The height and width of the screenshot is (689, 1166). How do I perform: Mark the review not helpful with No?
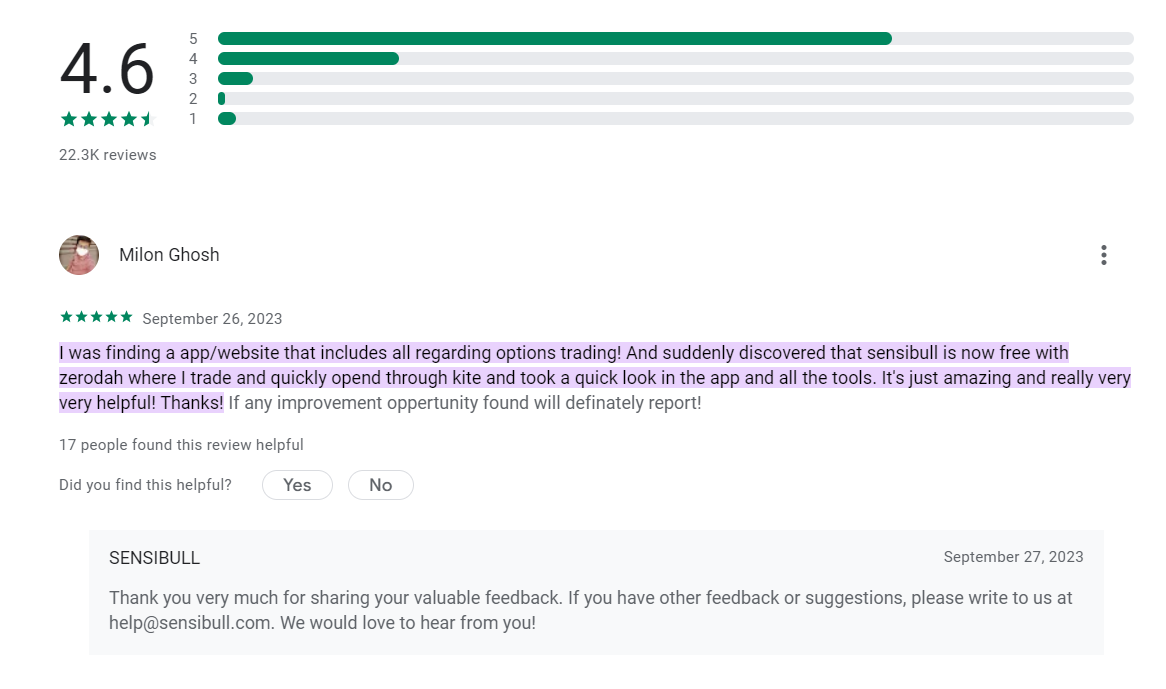pos(381,485)
